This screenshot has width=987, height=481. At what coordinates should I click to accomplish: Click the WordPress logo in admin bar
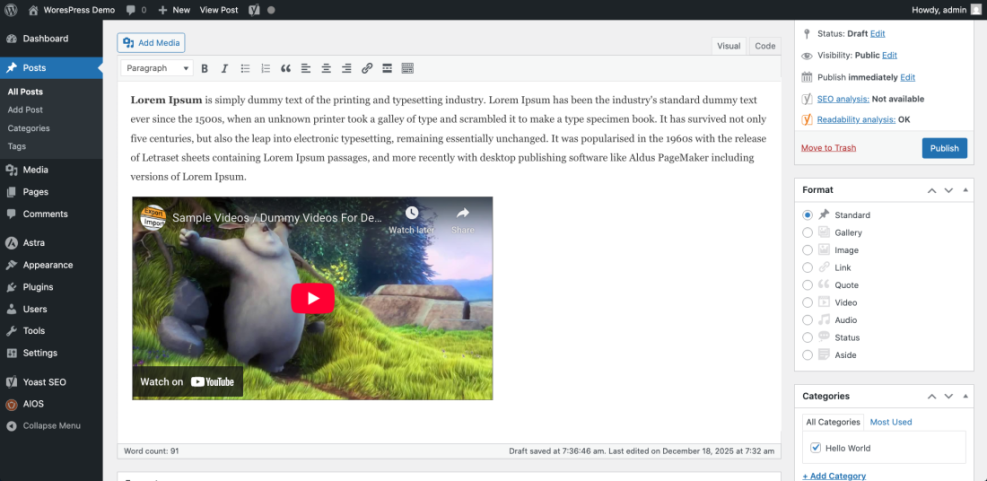tap(11, 10)
